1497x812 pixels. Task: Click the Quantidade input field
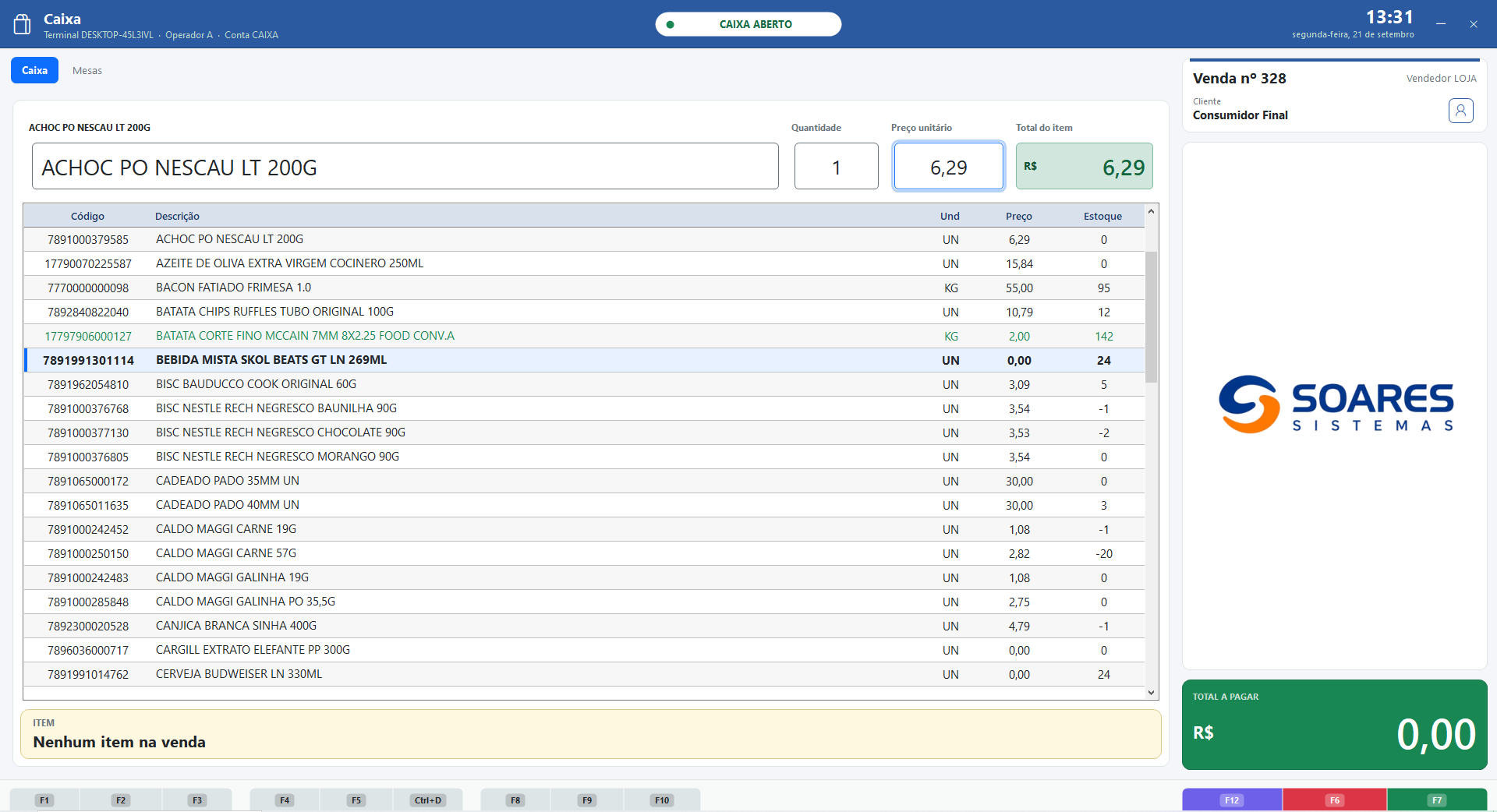[837, 166]
